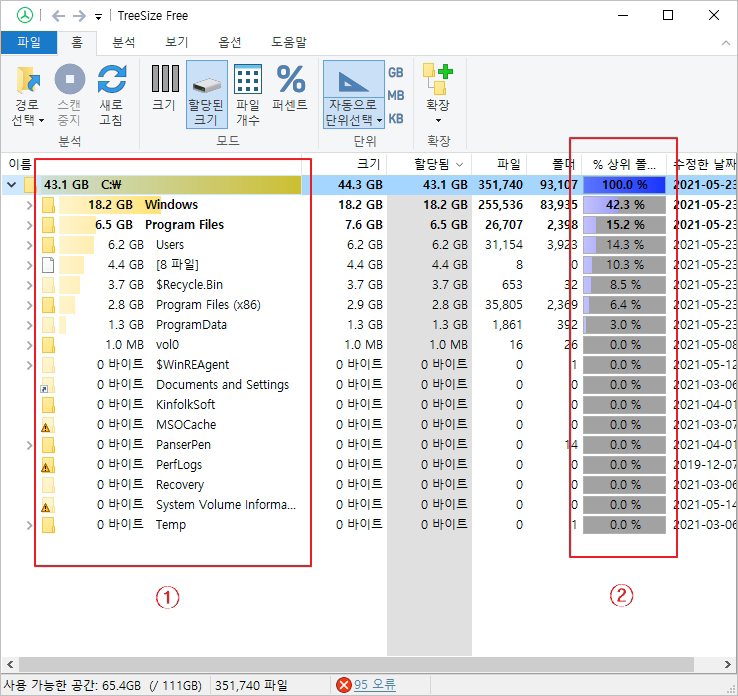Click Documents and Settings shortcut icon
The width and height of the screenshot is (738, 696).
[x=48, y=385]
